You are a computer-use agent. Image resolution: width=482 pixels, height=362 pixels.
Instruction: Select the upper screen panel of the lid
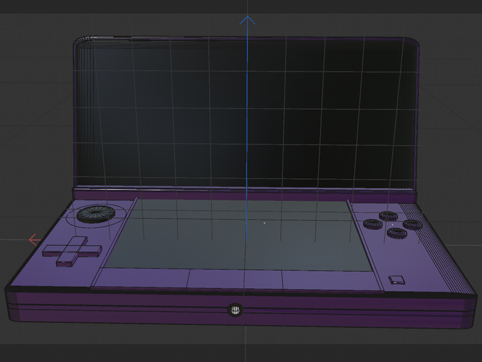[x=246, y=113]
